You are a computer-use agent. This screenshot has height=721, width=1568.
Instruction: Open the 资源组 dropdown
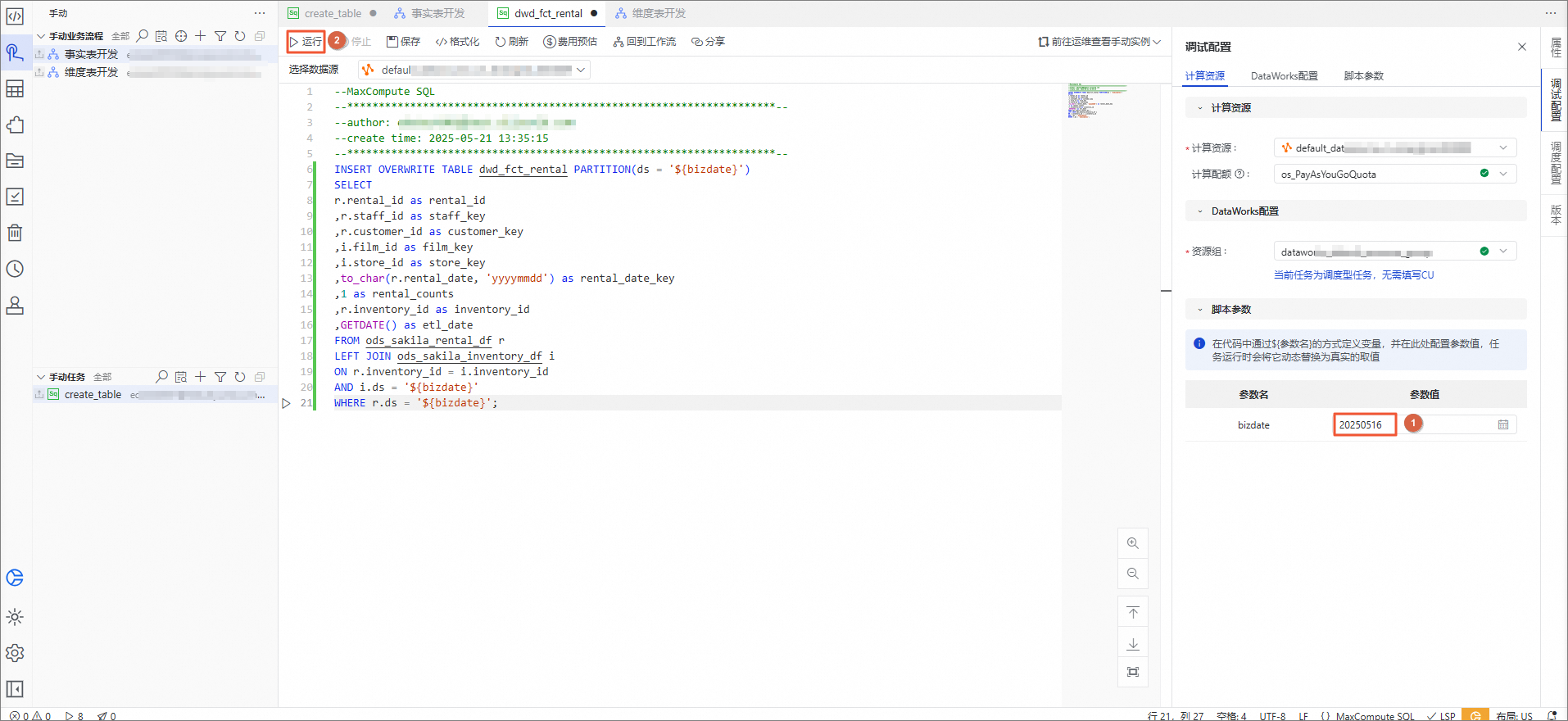[1395, 251]
